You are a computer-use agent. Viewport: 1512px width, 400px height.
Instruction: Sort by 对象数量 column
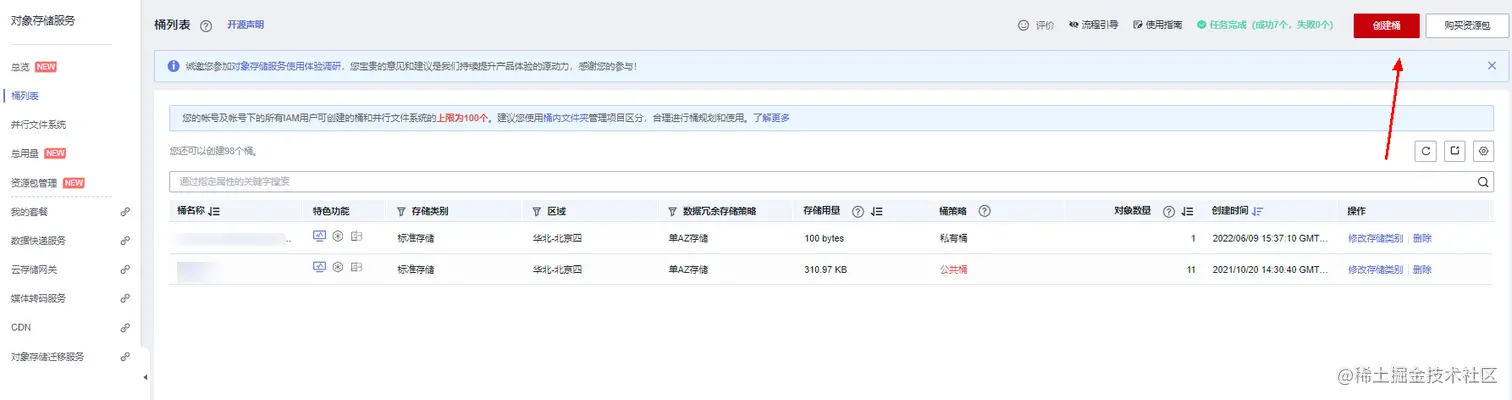coord(1187,212)
